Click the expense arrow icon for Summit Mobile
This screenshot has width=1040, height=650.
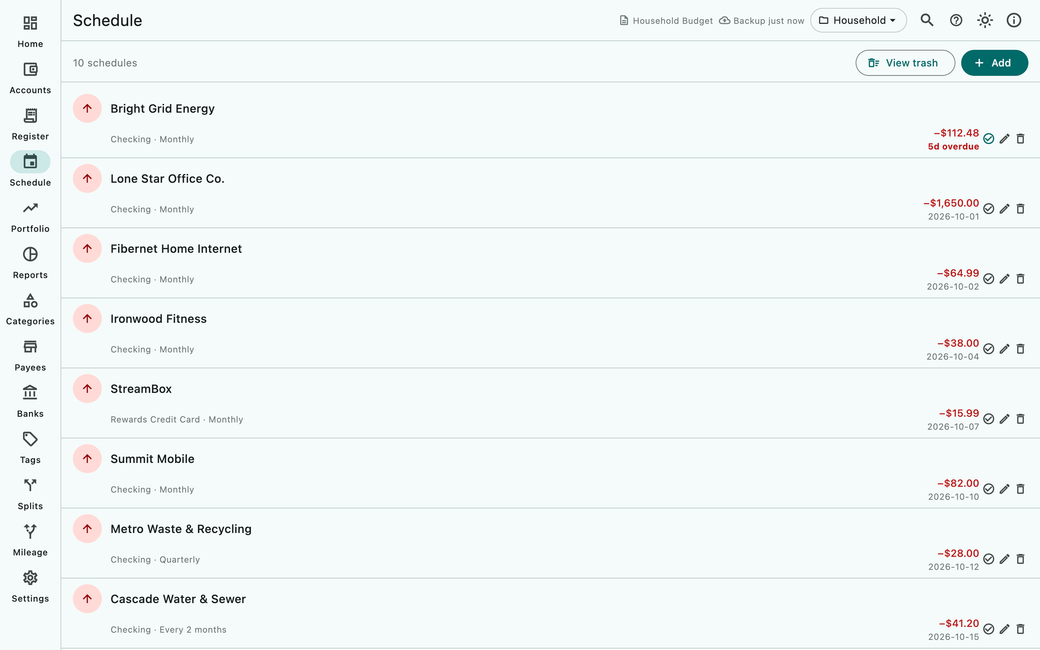(x=87, y=459)
